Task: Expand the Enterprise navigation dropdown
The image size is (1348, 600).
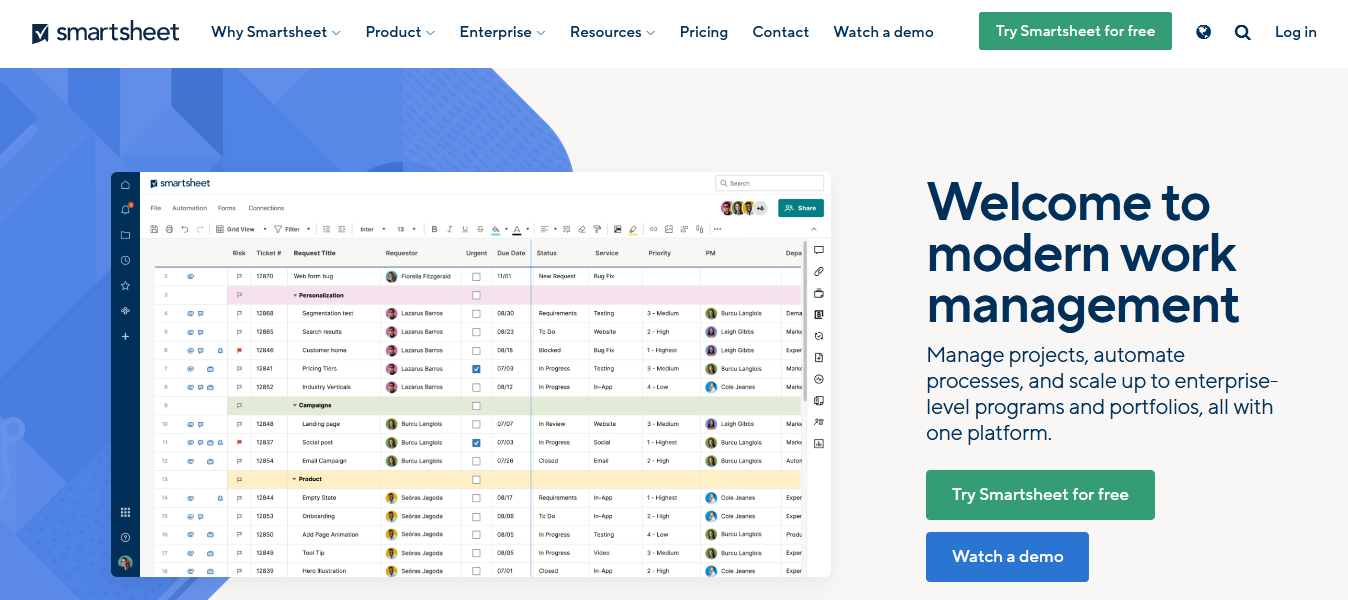Action: point(502,32)
